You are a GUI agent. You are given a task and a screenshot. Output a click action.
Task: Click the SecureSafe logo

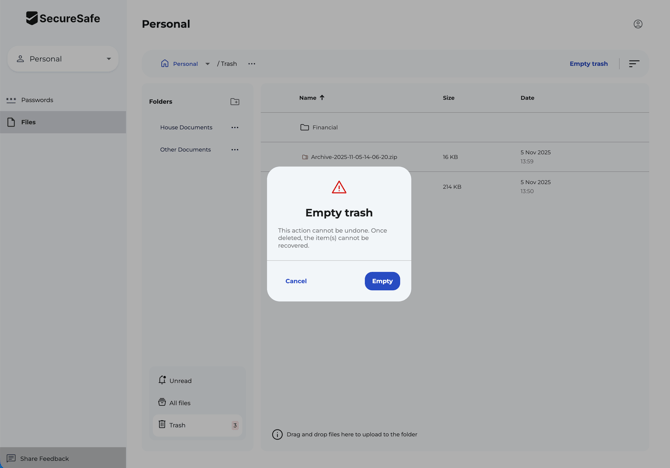63,18
